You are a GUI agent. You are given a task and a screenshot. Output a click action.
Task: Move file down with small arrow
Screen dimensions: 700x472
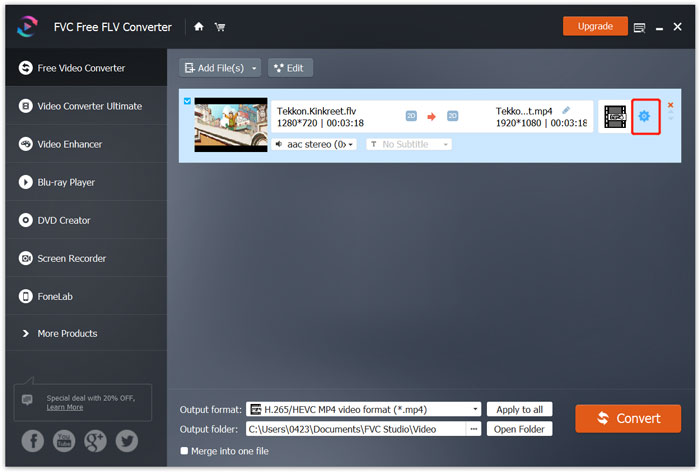coord(670,119)
